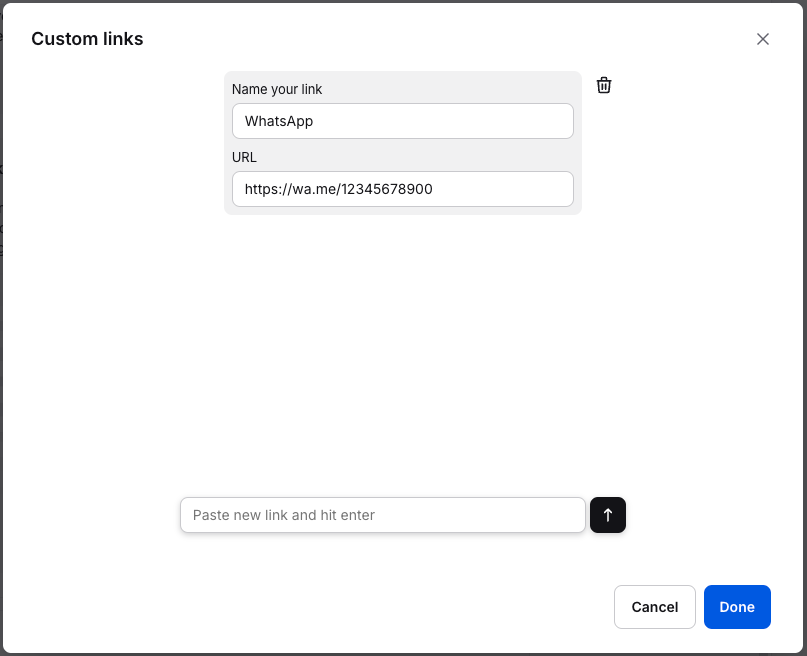
Task: Click the 'Name your link' label
Action: [x=277, y=89]
